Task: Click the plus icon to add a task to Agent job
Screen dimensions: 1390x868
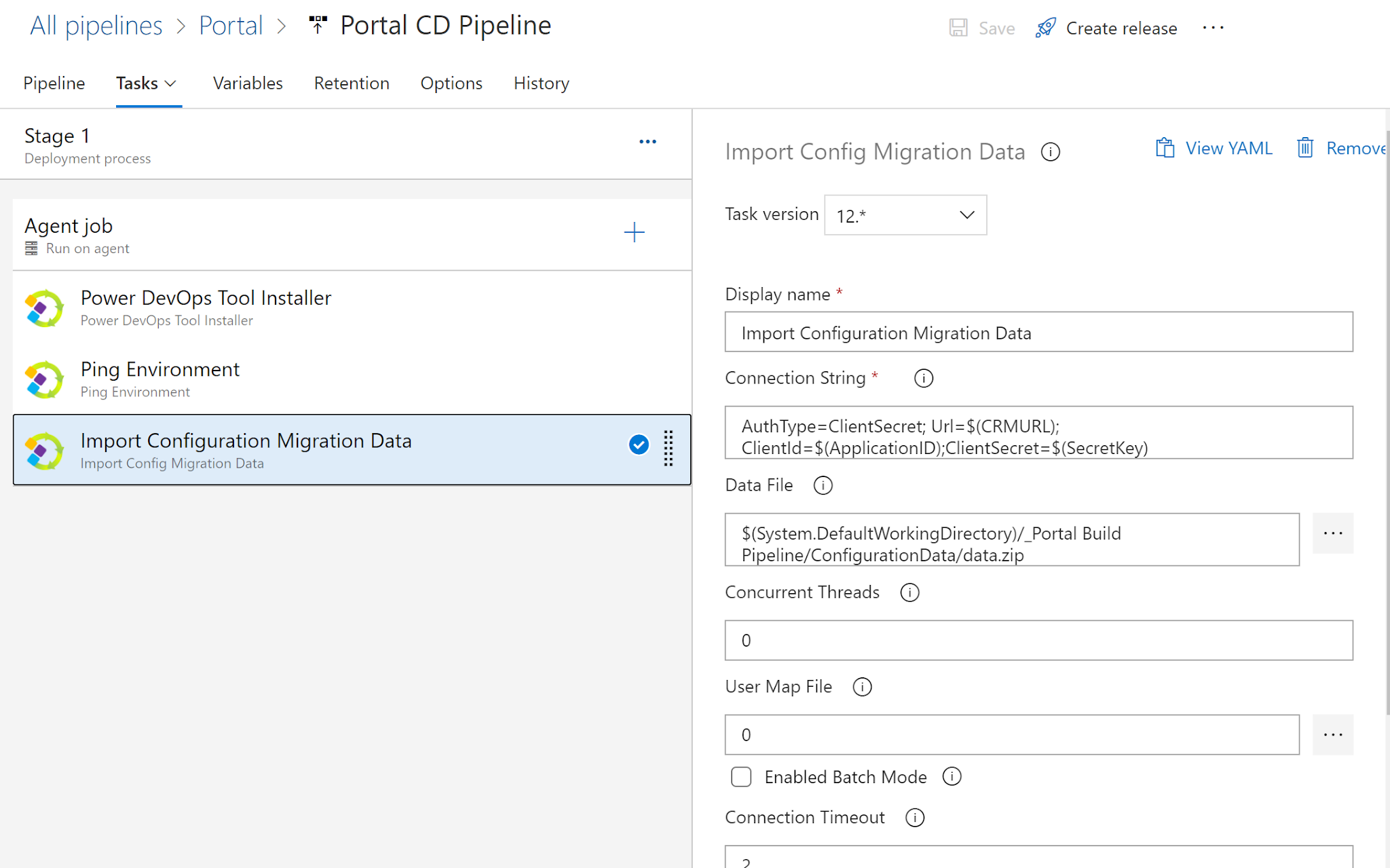Action: pyautogui.click(x=634, y=233)
